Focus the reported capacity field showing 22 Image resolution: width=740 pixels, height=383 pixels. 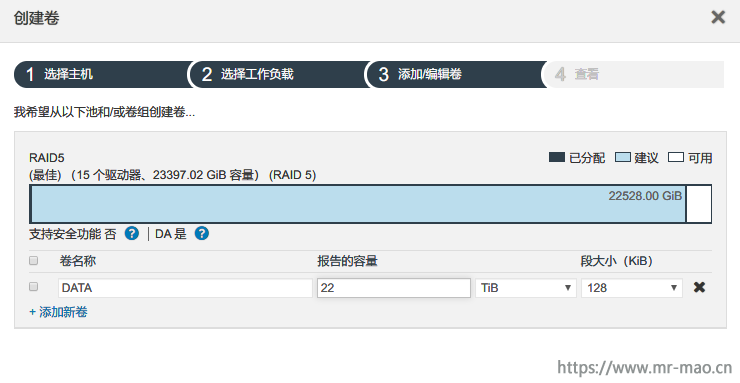point(394,288)
